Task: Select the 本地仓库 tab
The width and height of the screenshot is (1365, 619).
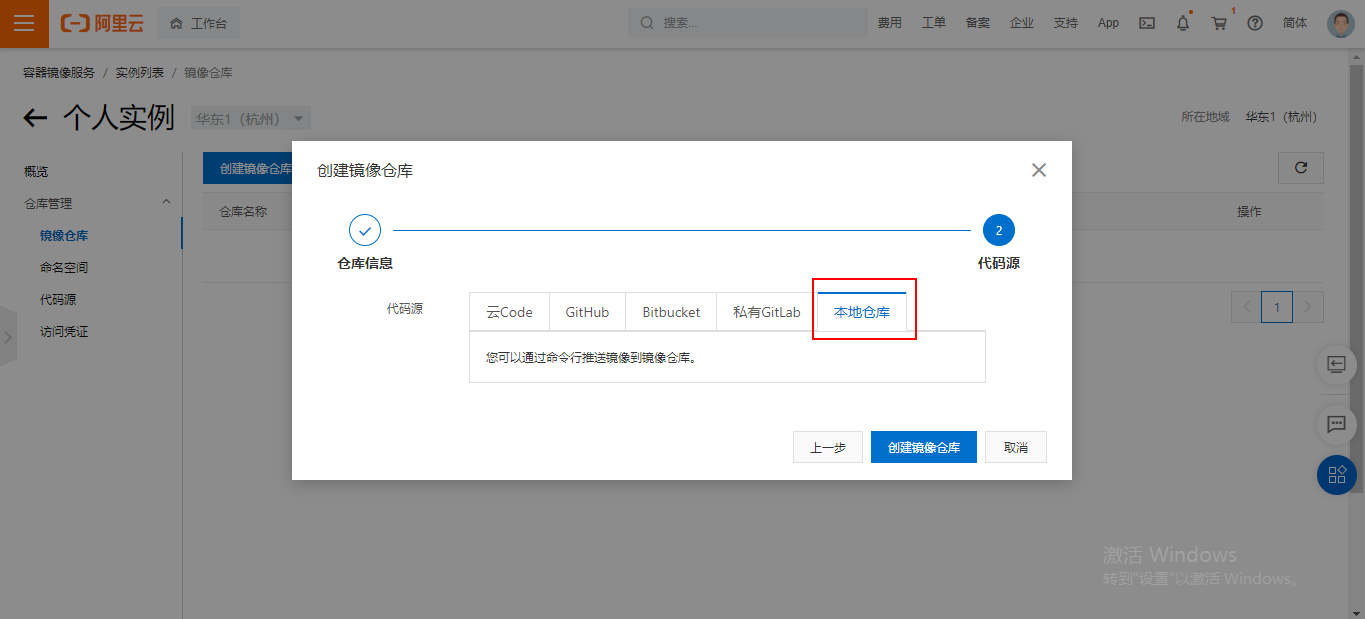Action: (x=862, y=312)
